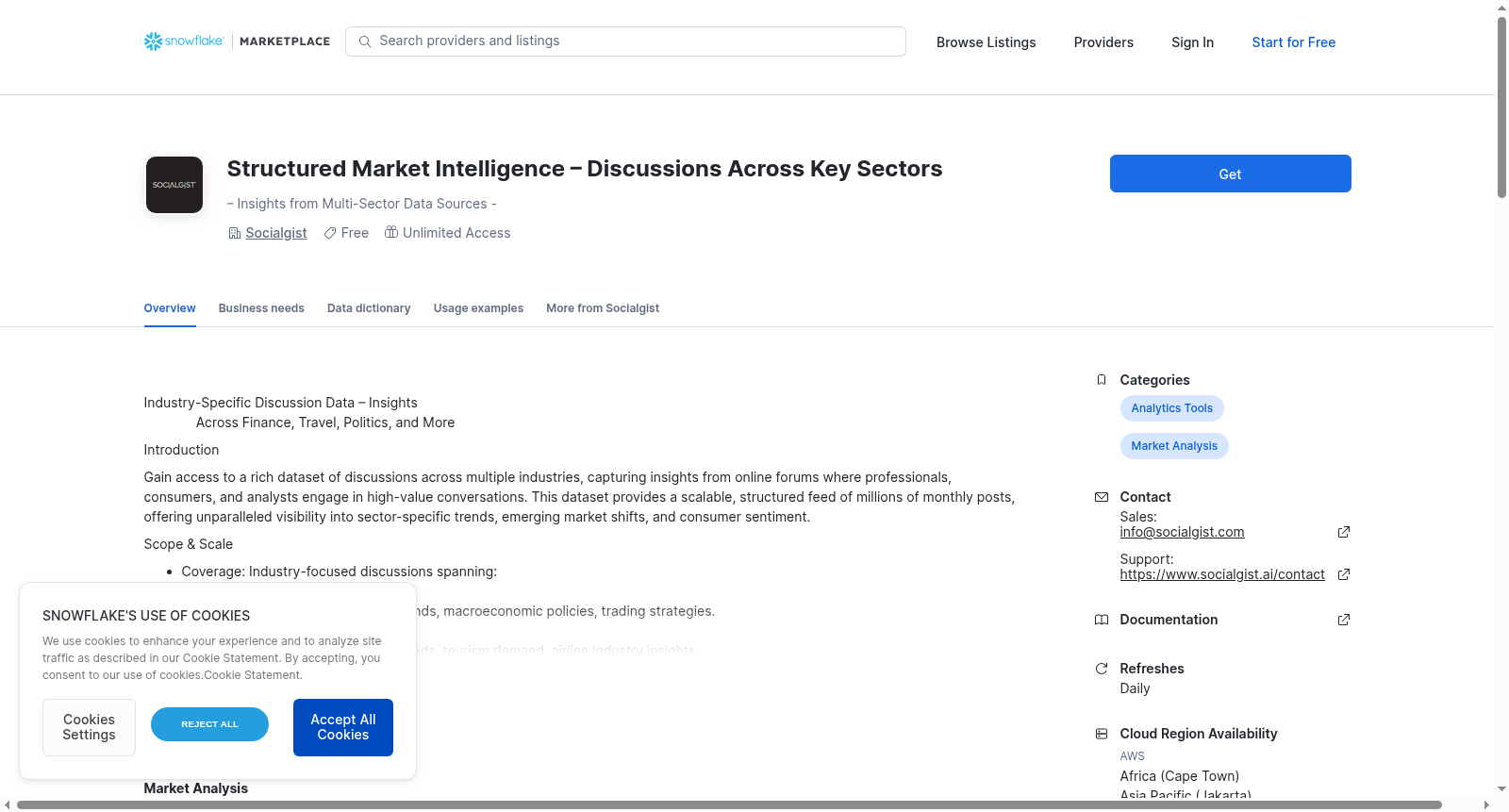
Task: Select the Market Analysis category chip
Action: point(1174,446)
